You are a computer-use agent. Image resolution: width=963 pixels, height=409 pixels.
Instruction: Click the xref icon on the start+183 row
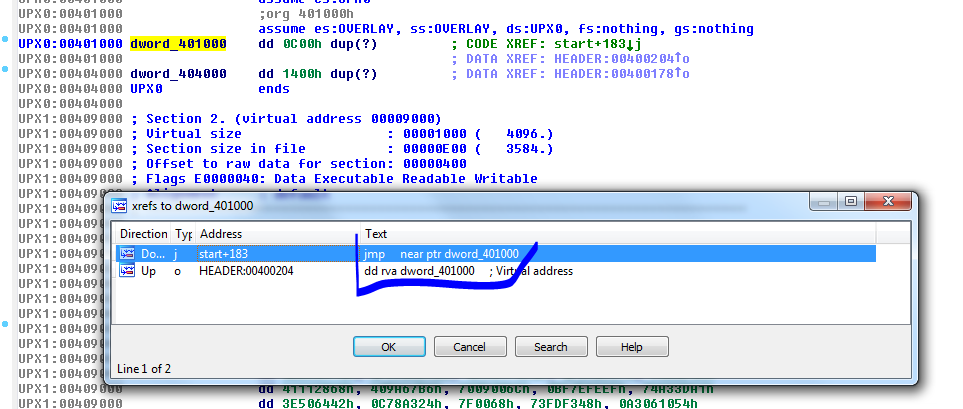pos(127,254)
